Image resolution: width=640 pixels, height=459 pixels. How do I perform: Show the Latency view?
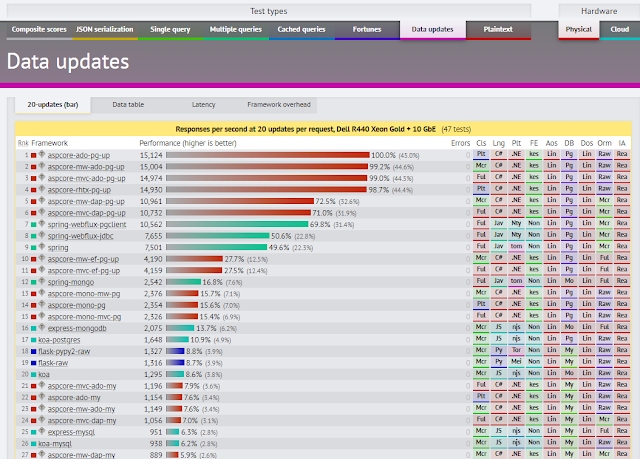tap(203, 105)
